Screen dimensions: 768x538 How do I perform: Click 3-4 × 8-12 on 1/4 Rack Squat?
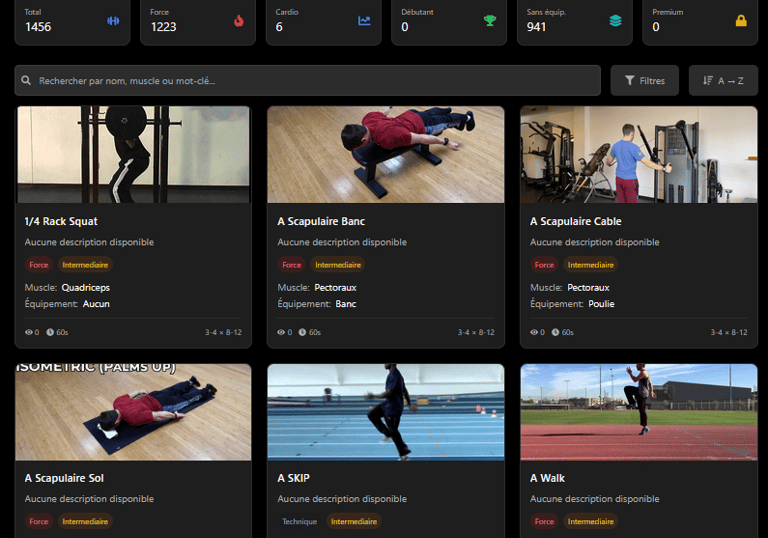coord(223,332)
